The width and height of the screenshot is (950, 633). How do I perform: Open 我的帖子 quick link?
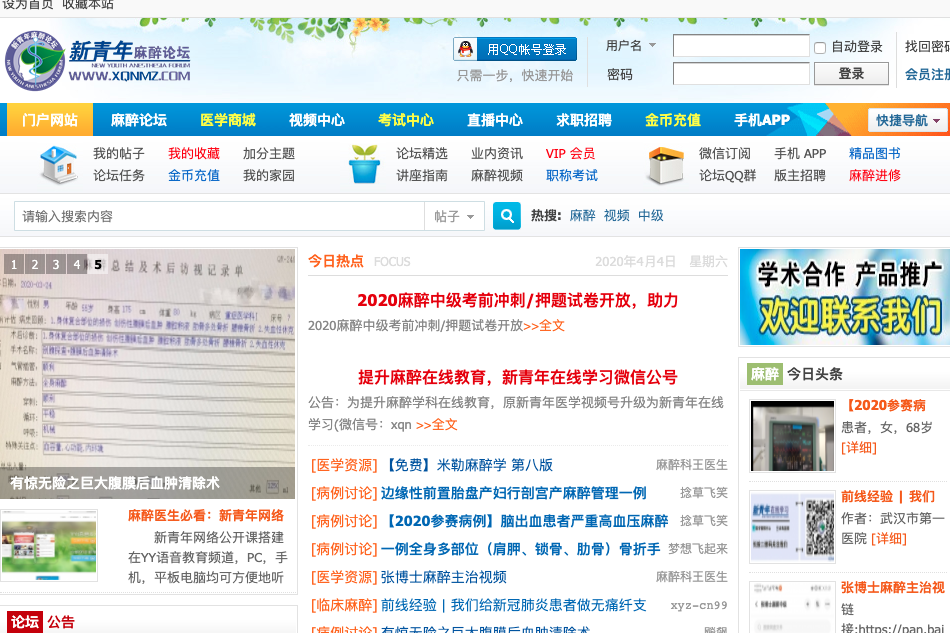tap(119, 154)
